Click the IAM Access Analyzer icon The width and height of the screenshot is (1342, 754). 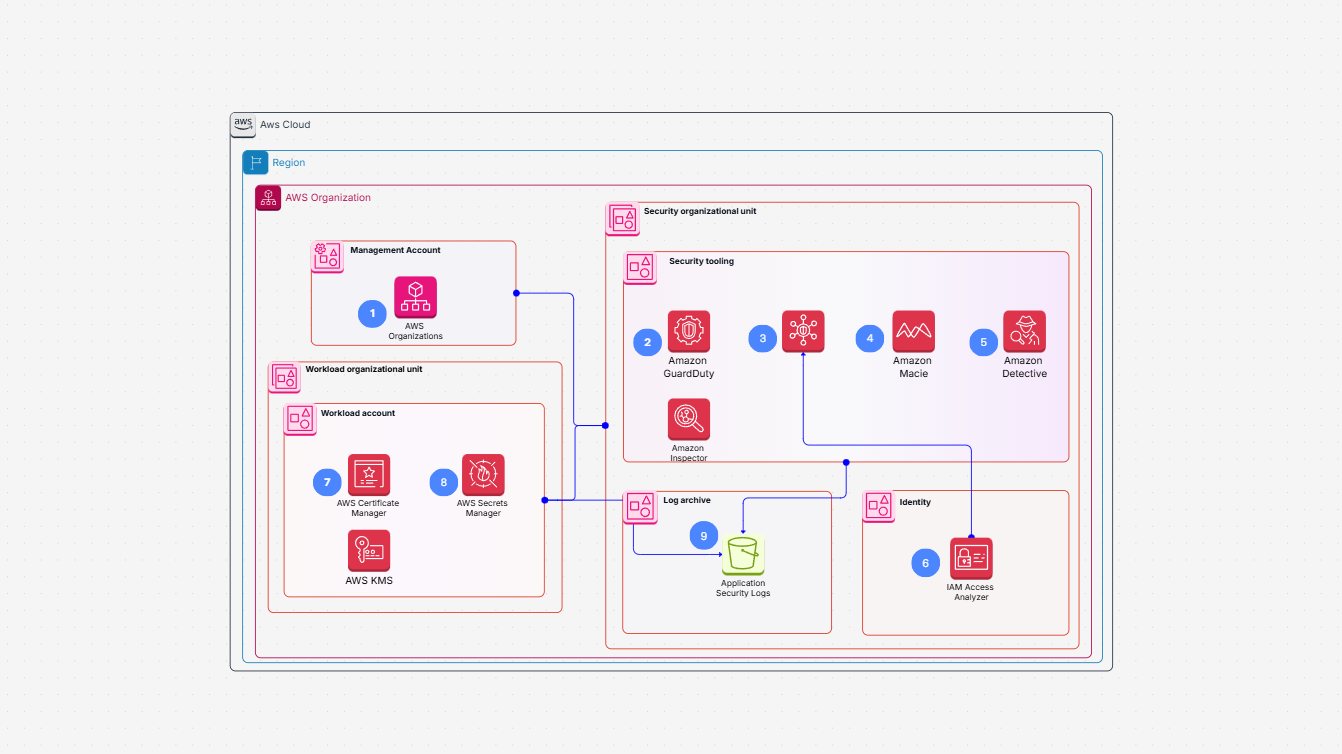click(x=971, y=559)
